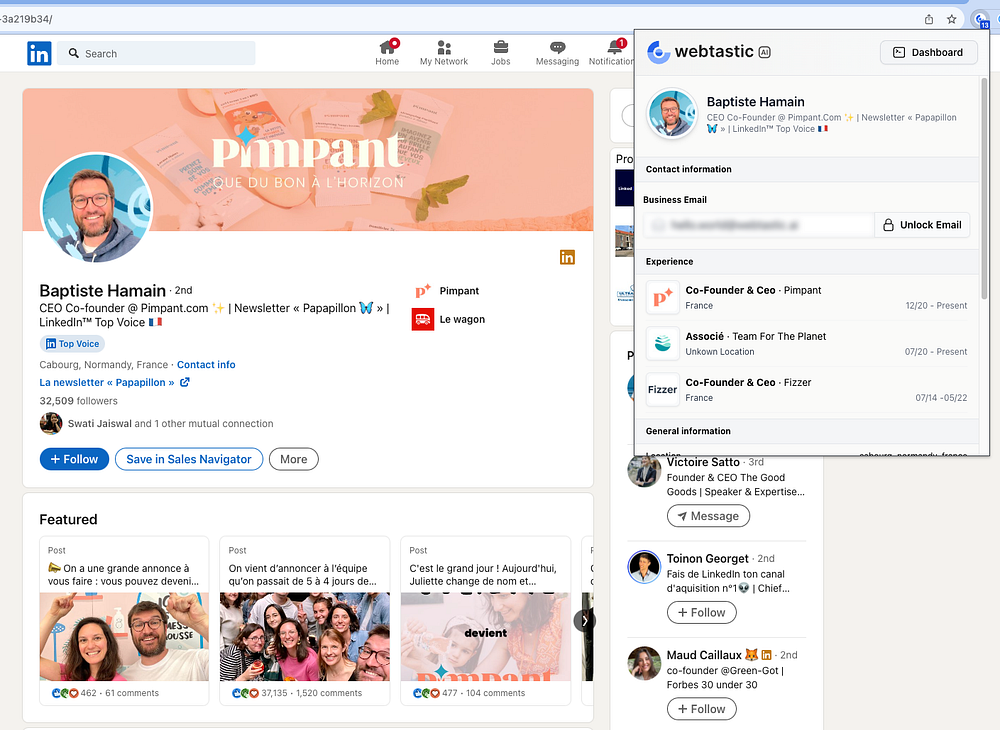Click the AI badge next to webtastic
This screenshot has width=1000, height=730.
(x=765, y=52)
